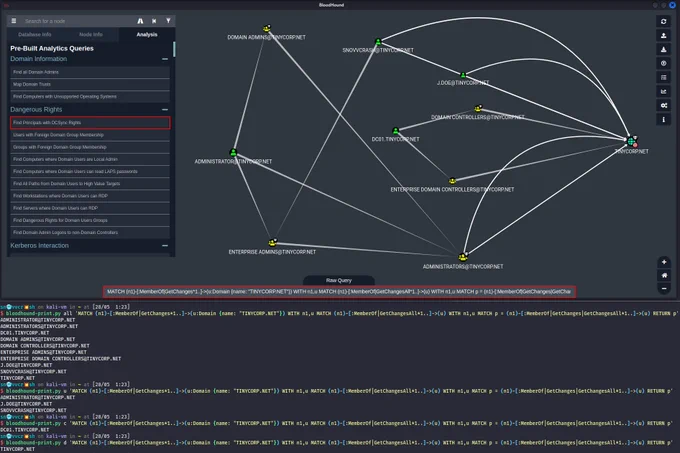Open the about info icon
680x453 pixels.
coord(664,119)
